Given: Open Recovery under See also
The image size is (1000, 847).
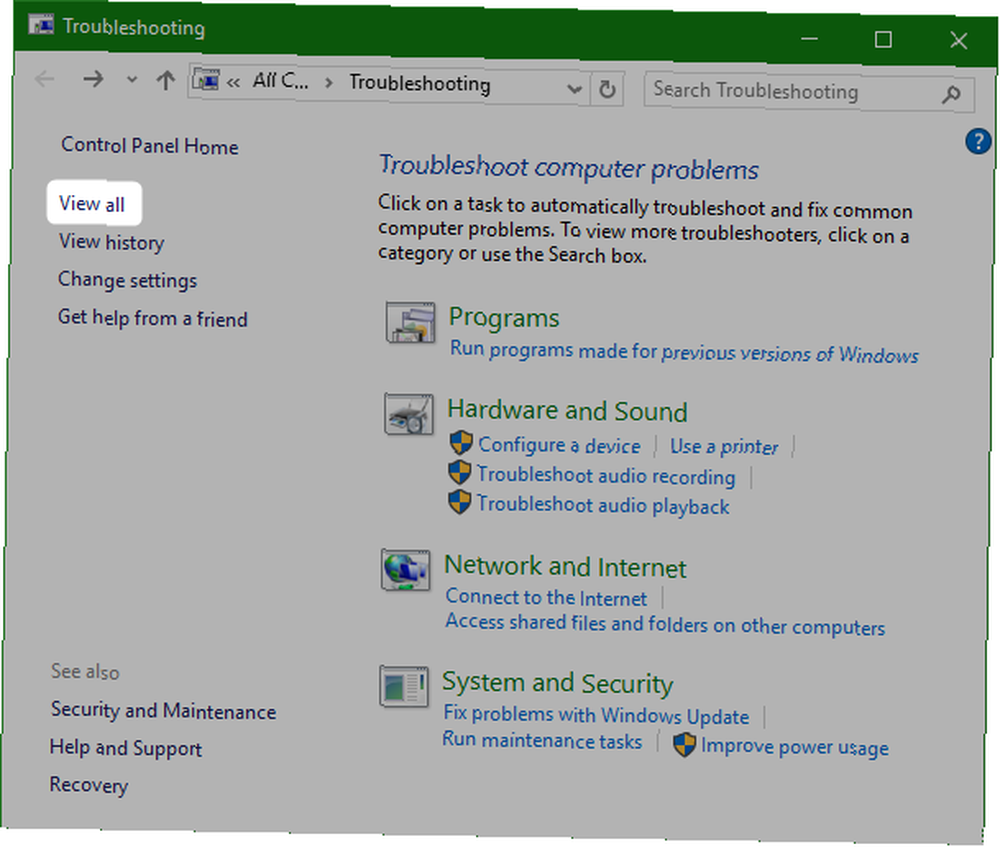Looking at the screenshot, I should [x=89, y=785].
